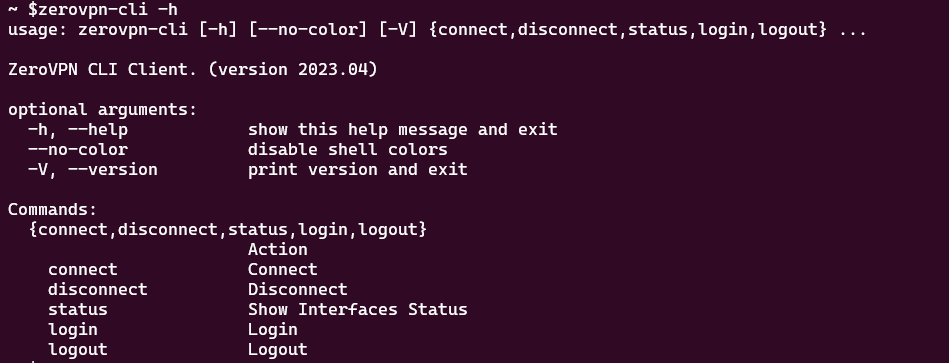This screenshot has width=949, height=363.
Task: Click the zerovpn-cli -h command text
Action: pyautogui.click(x=108, y=10)
